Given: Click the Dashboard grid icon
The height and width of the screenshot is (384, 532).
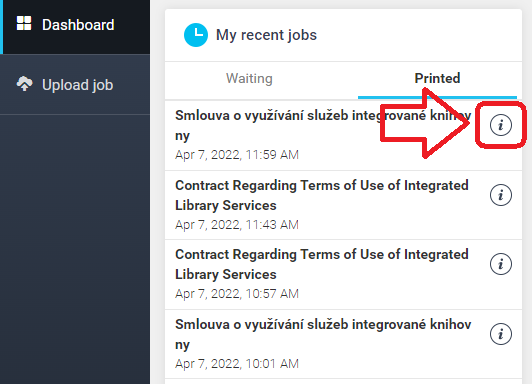Looking at the screenshot, I should [24, 23].
